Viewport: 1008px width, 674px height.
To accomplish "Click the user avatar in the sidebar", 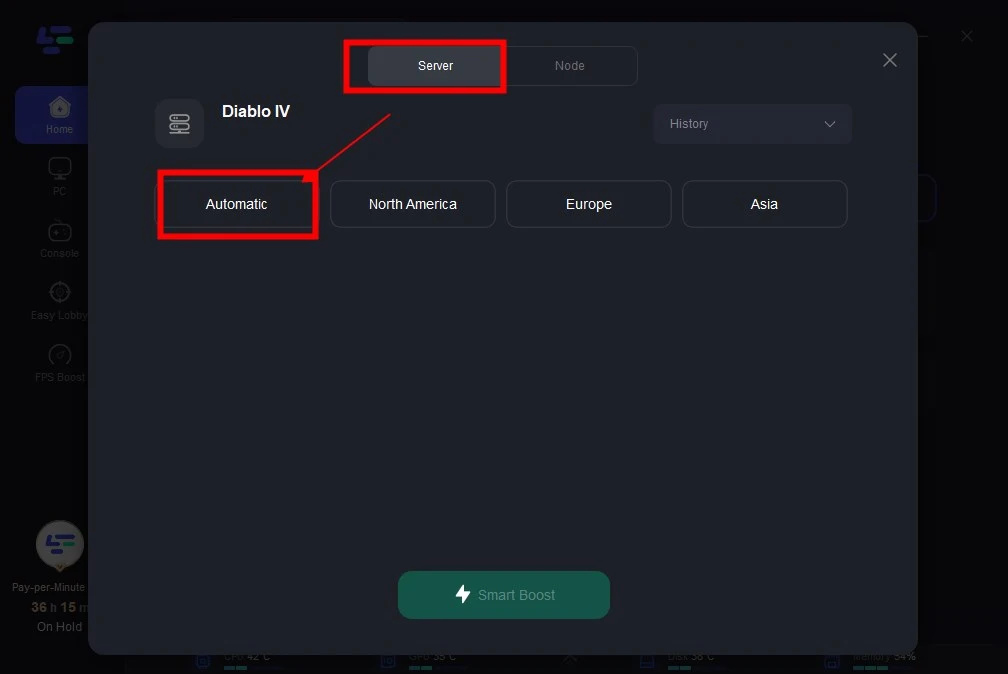I will [x=60, y=545].
